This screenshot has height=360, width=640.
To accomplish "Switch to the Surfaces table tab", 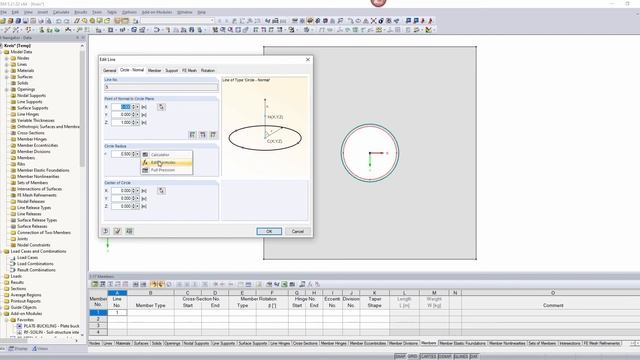I will tap(141, 343).
